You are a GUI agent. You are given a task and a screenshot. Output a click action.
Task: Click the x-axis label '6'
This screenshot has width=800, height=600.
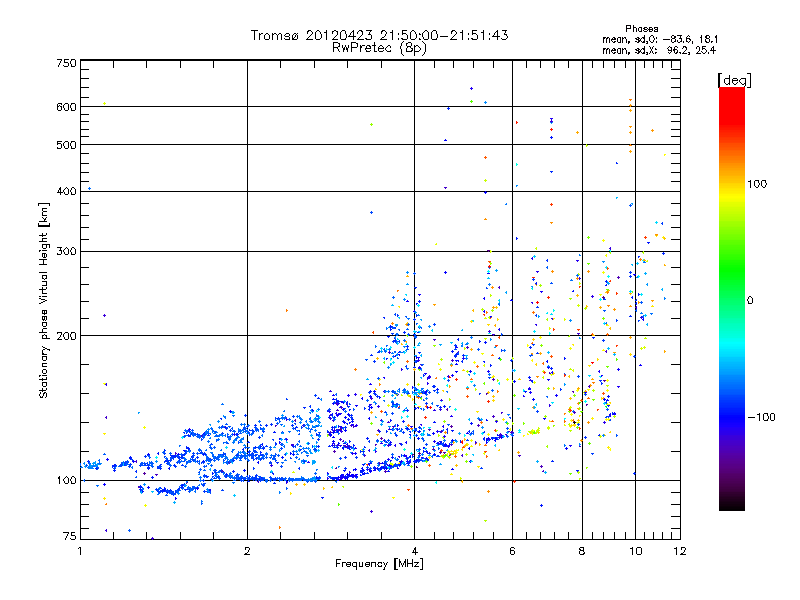[x=512, y=551]
